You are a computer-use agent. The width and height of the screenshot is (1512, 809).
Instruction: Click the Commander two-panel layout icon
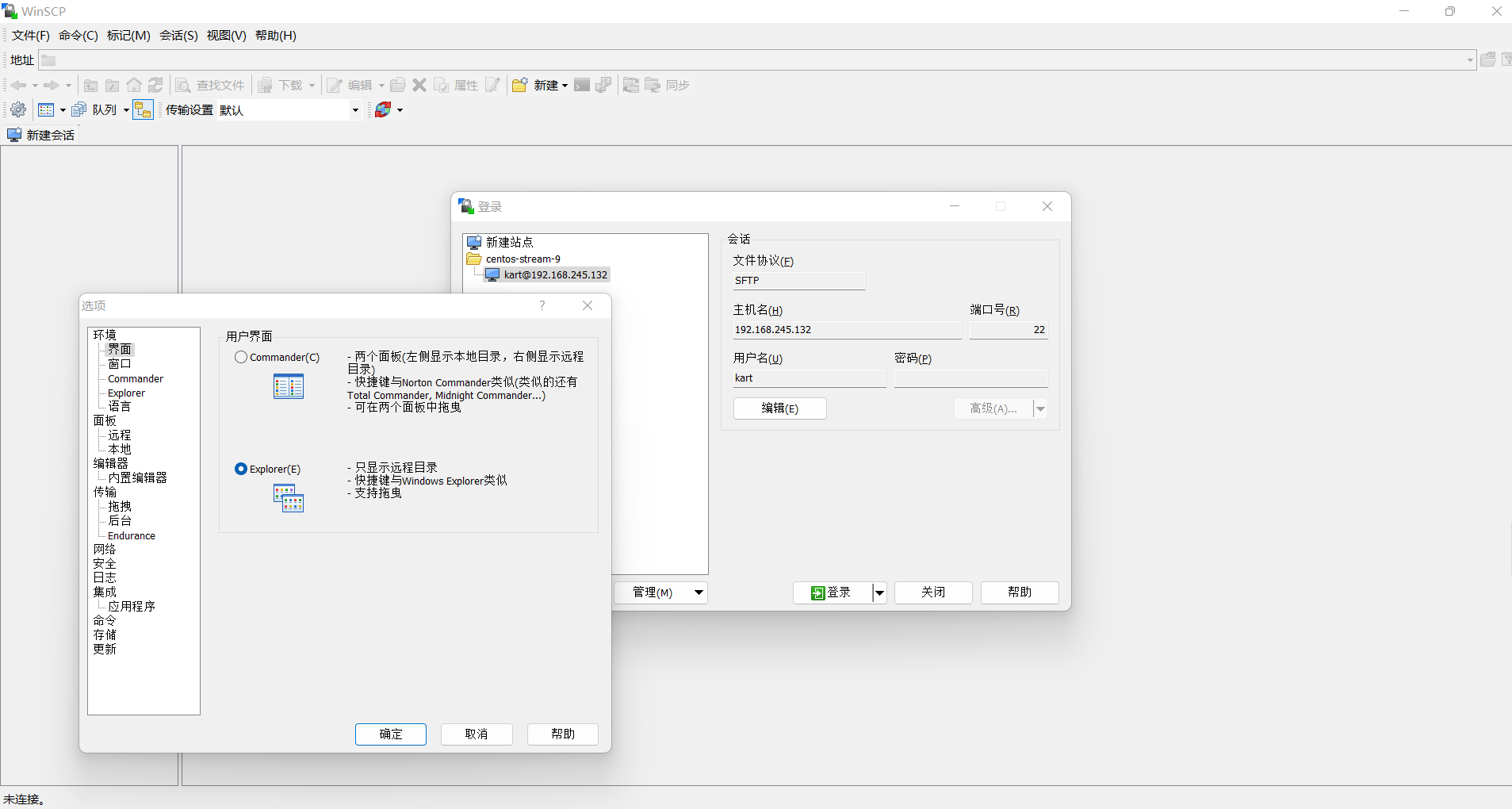click(x=289, y=387)
